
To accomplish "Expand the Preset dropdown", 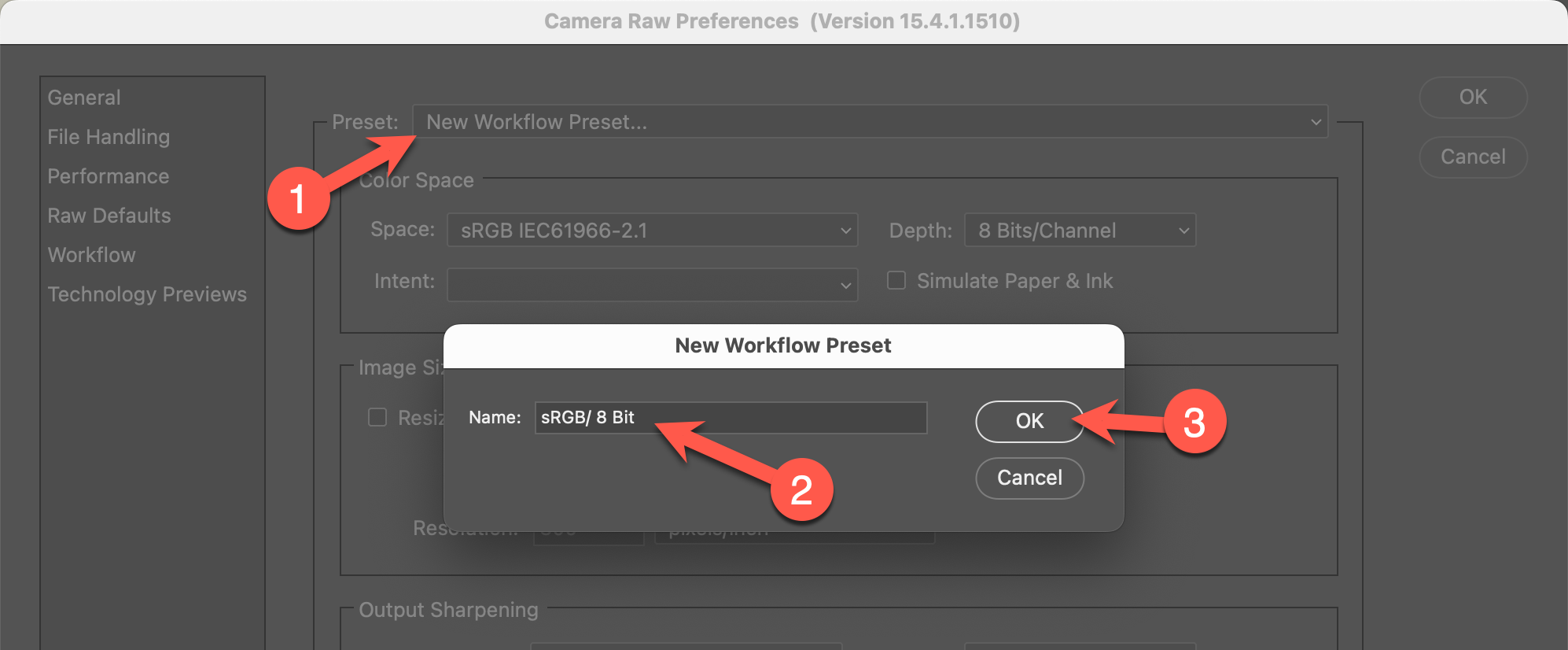I will pos(870,122).
